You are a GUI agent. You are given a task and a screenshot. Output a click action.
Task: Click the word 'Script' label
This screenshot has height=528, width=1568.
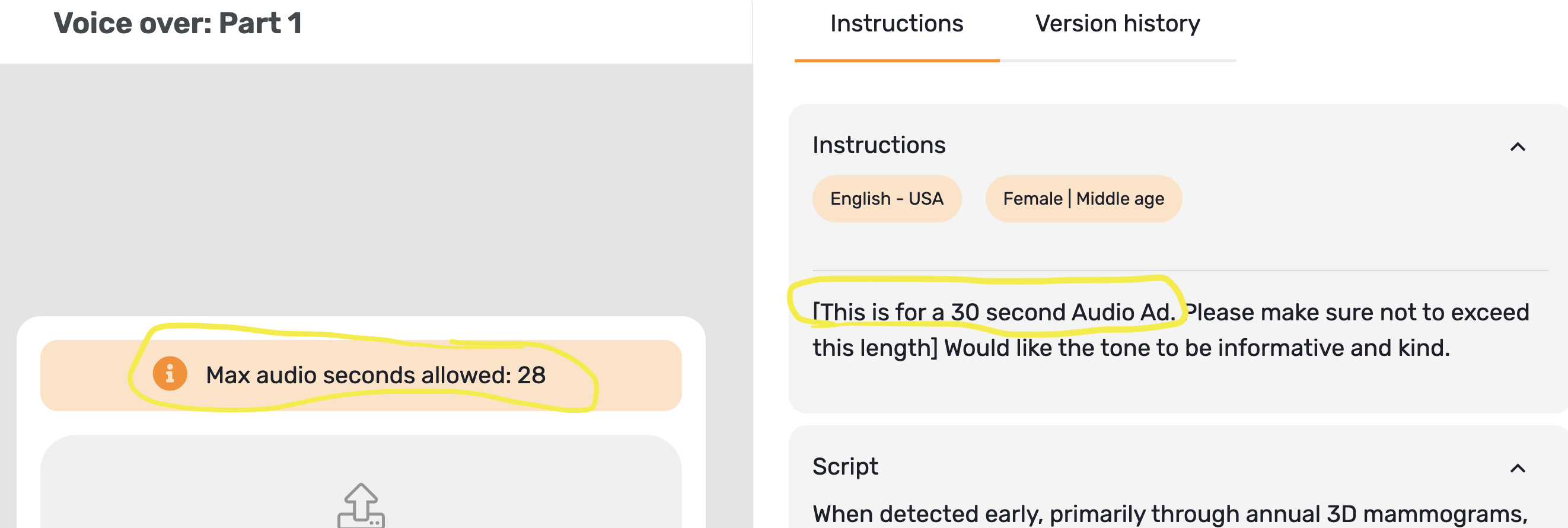point(845,466)
